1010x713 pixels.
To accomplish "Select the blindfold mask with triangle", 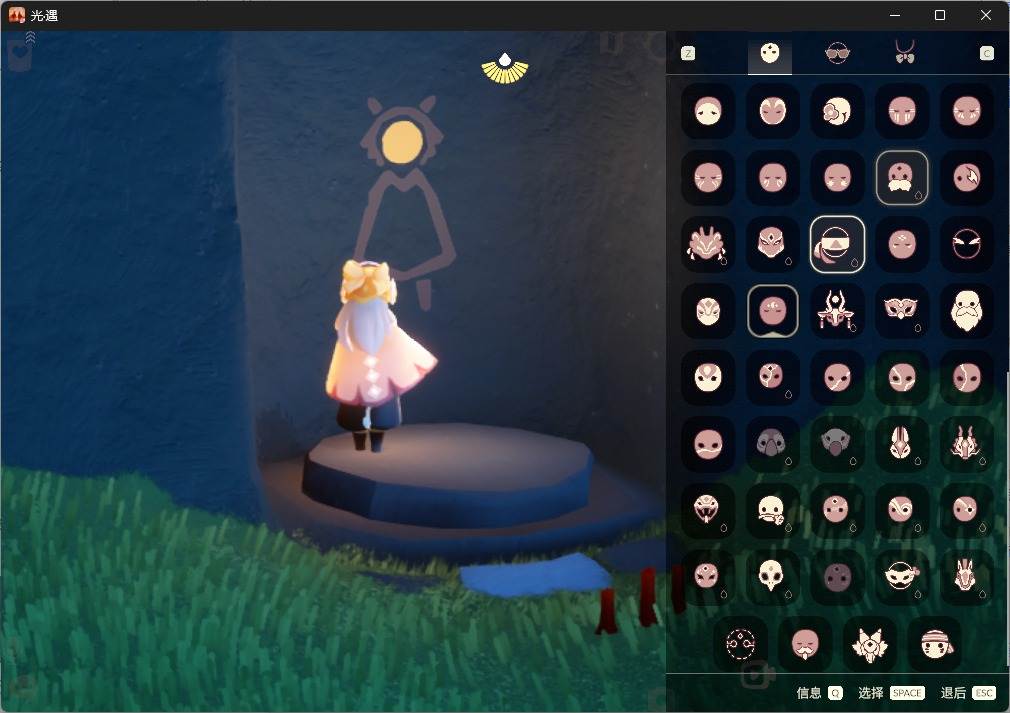I will pyautogui.click(x=837, y=245).
